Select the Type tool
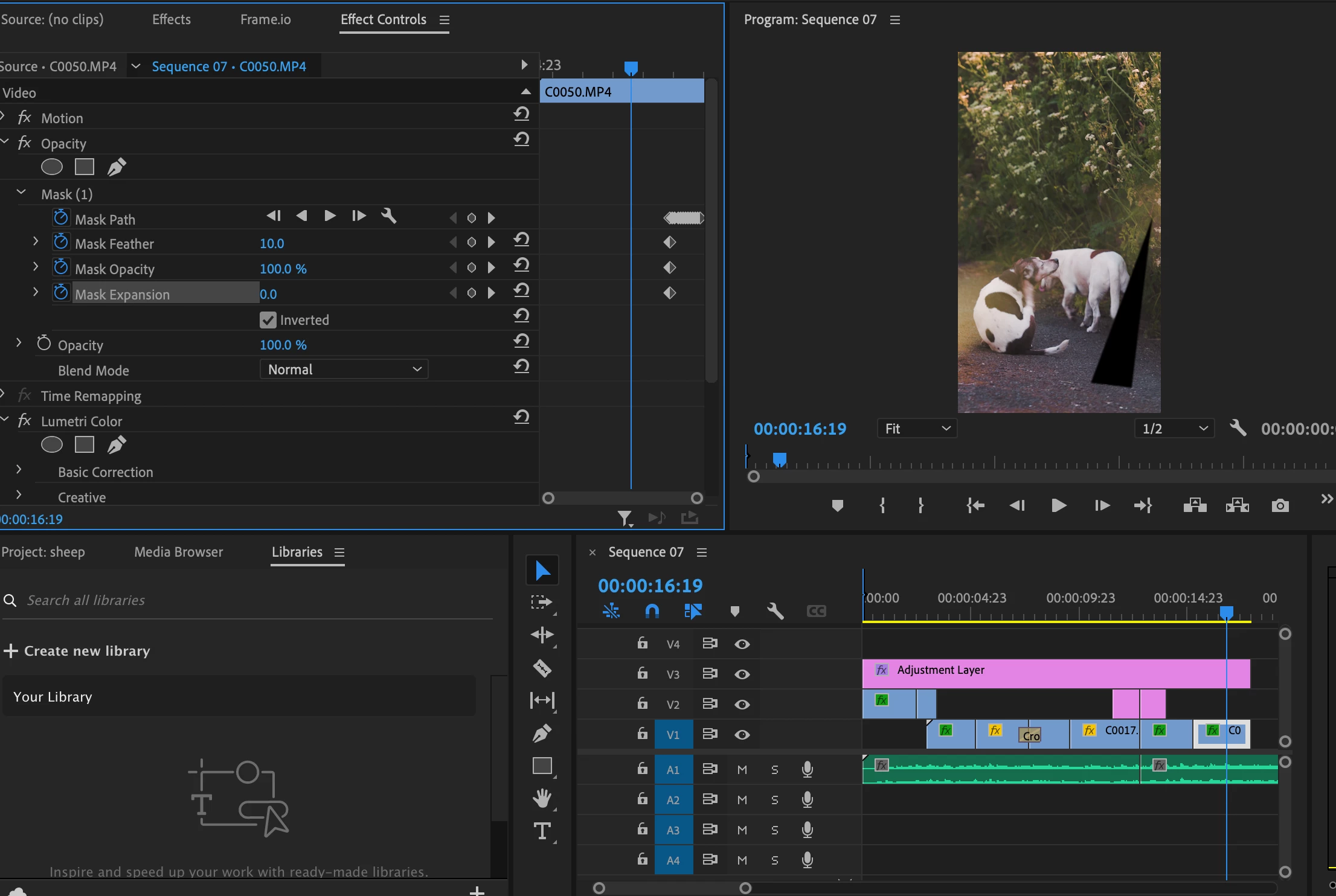 [x=542, y=831]
